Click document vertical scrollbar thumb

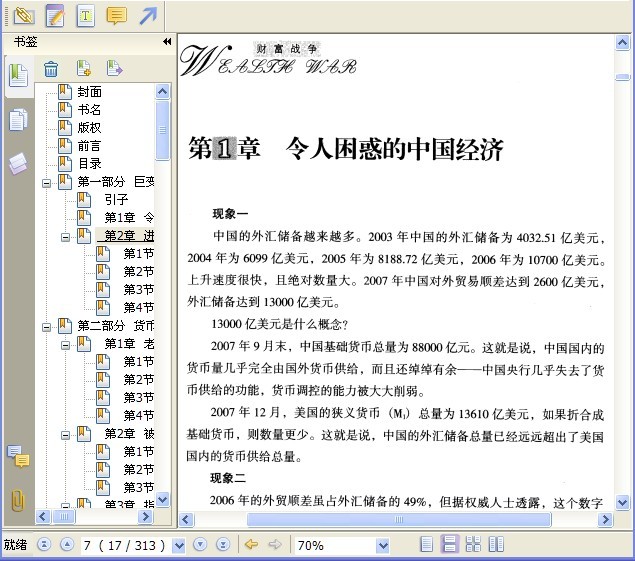(x=622, y=77)
